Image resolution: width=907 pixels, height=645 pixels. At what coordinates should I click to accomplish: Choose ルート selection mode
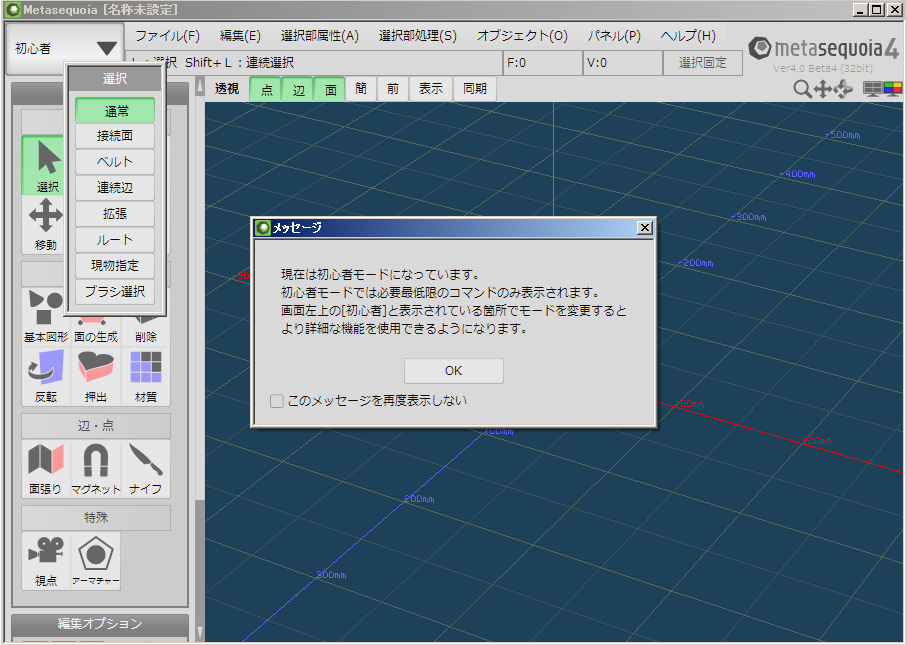115,239
